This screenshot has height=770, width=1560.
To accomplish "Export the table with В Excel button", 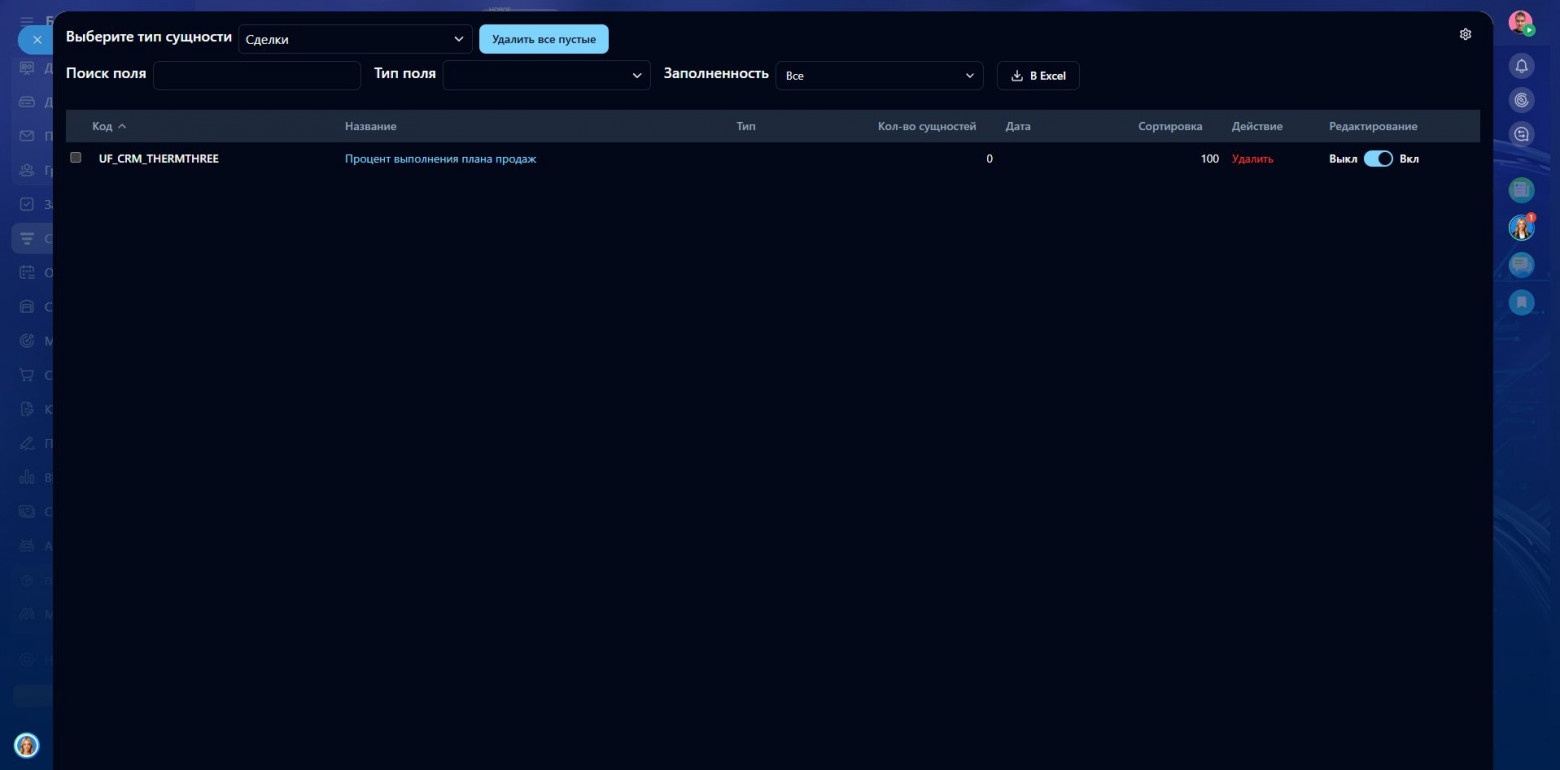I will [1038, 75].
